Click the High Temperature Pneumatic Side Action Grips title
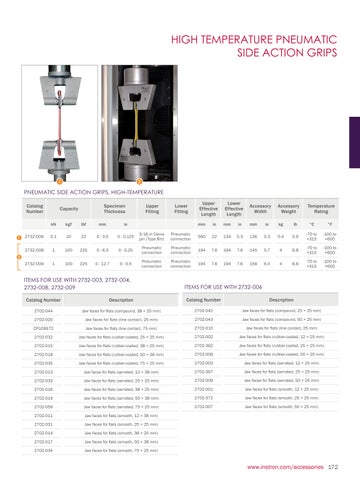Screen dimensions: 360x480 coord(254,46)
